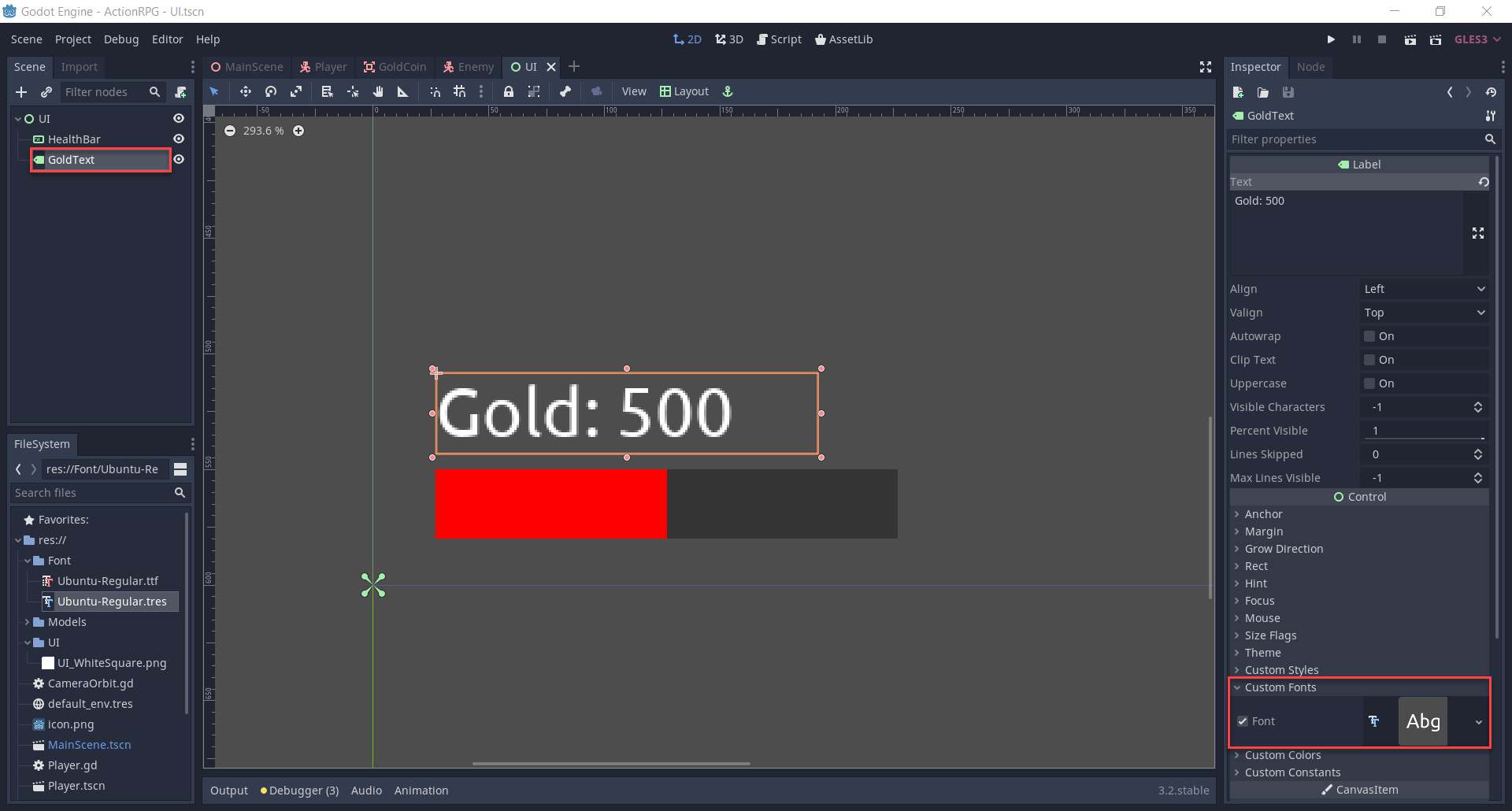Select the Rotate tool
Screen dimensions: 1512x811
tap(271, 91)
